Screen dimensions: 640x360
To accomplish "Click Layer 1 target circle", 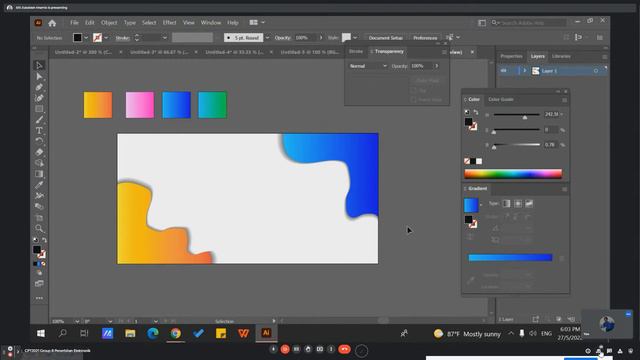I will pyautogui.click(x=596, y=71).
